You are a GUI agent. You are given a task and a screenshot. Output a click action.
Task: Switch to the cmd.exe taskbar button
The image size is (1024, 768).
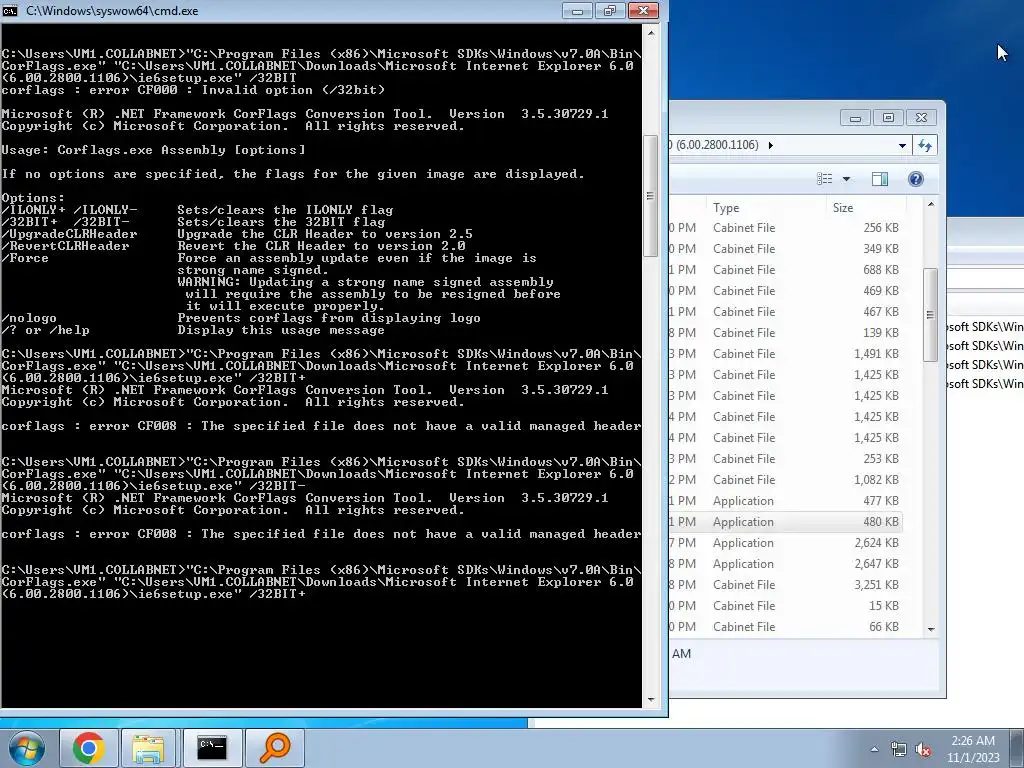212,748
